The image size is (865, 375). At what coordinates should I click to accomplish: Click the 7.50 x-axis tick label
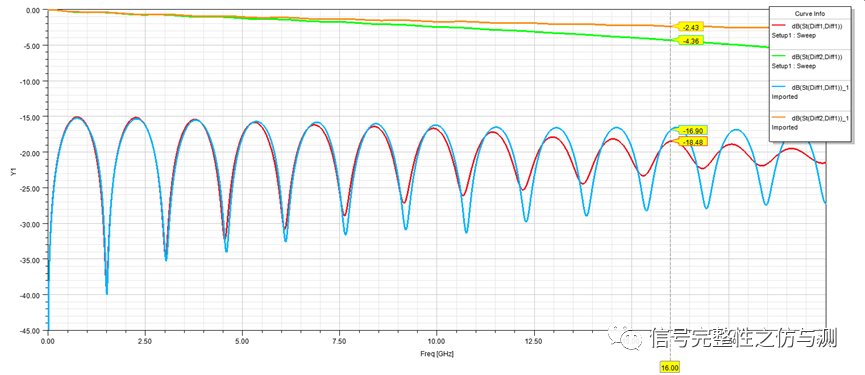[339, 341]
